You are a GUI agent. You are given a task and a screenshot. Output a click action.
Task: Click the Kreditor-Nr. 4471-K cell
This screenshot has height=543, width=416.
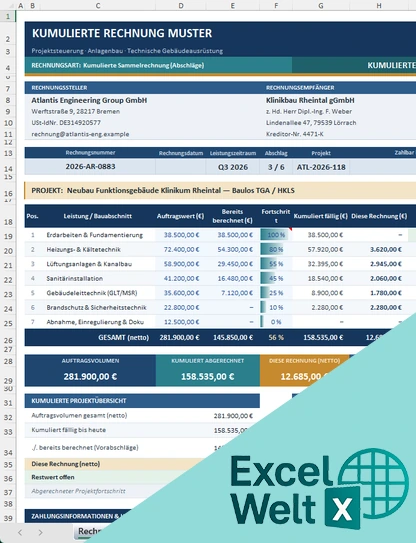tap(294, 134)
